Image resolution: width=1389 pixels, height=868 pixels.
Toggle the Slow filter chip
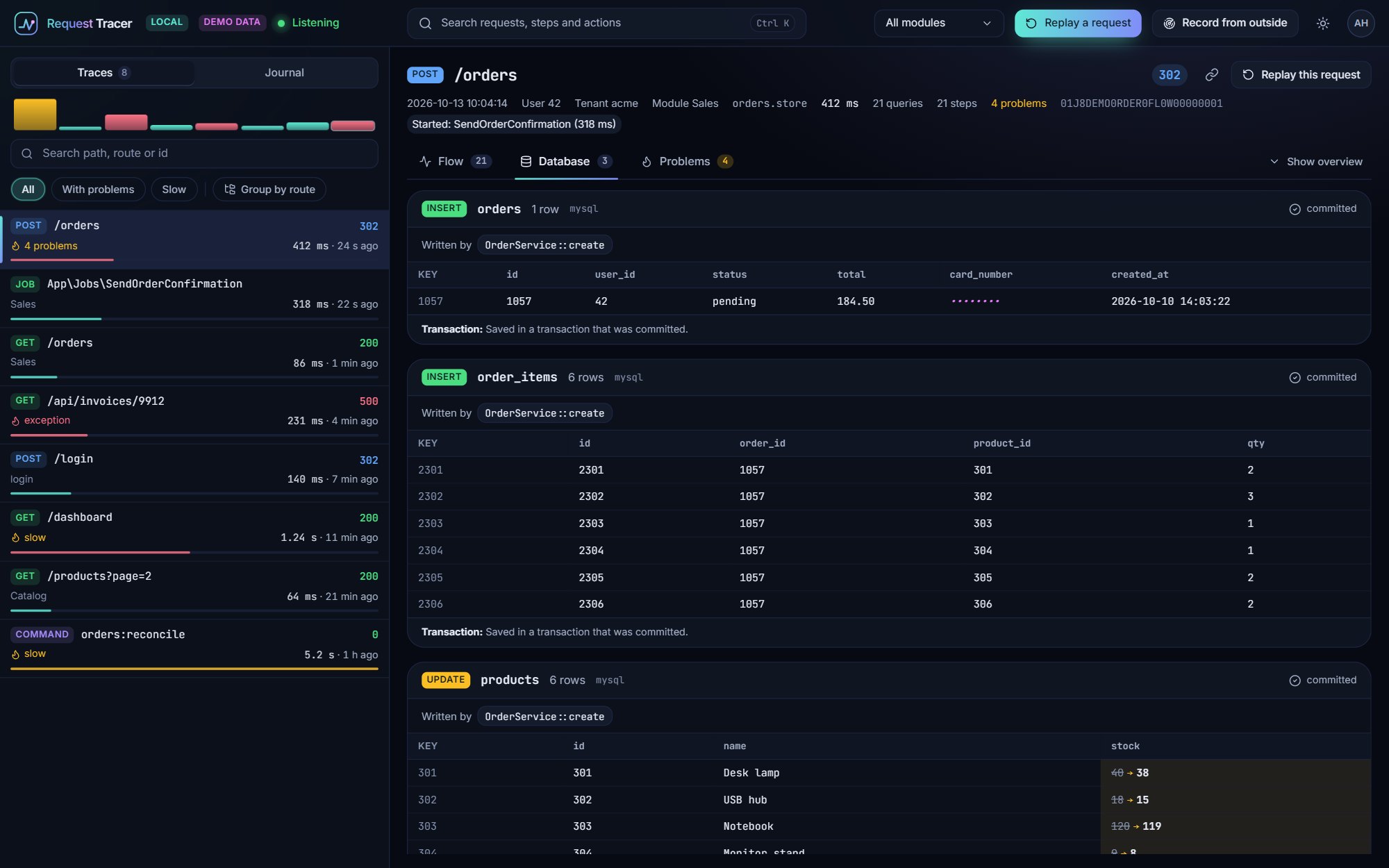pyautogui.click(x=174, y=190)
